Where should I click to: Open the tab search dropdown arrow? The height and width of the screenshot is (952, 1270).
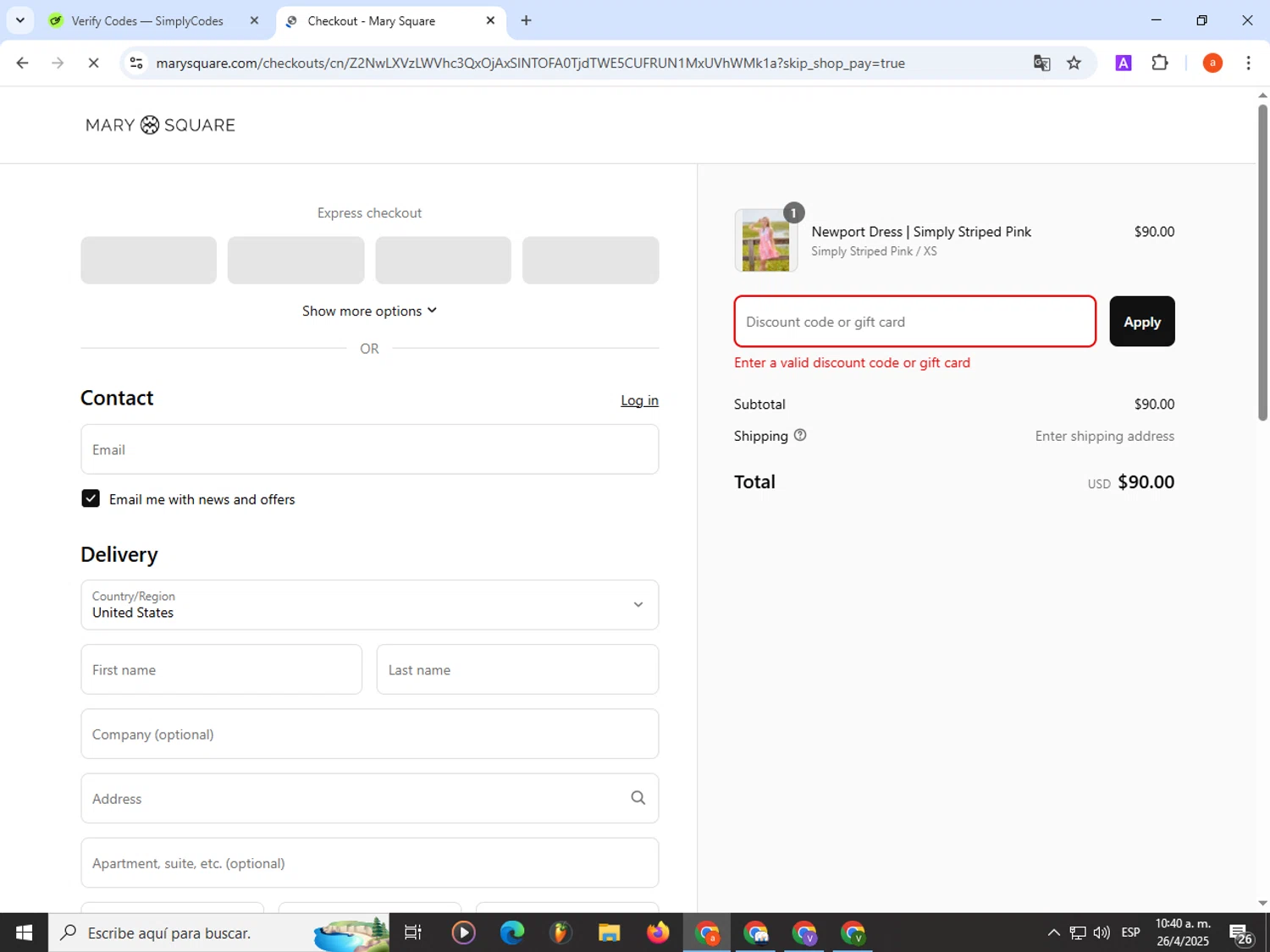tap(19, 20)
